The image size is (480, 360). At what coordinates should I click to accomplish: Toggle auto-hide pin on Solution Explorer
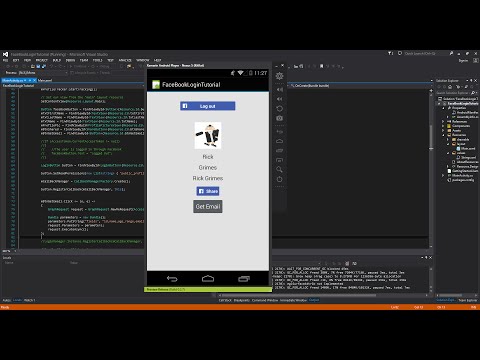tap(471, 81)
